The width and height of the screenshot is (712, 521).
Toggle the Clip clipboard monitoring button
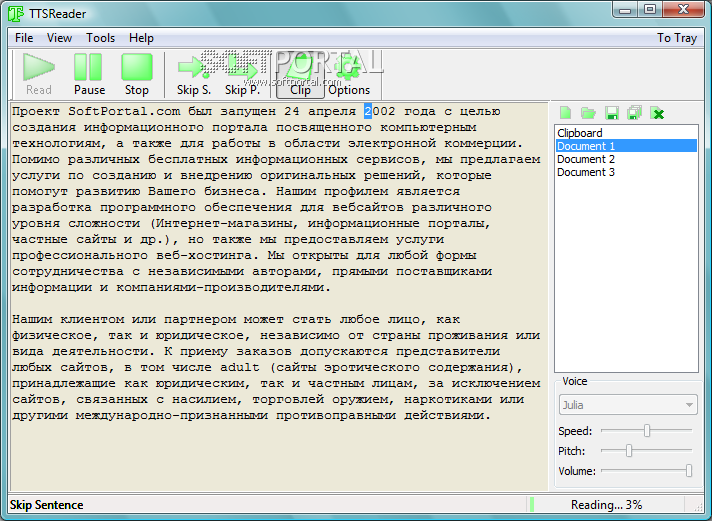(x=300, y=74)
